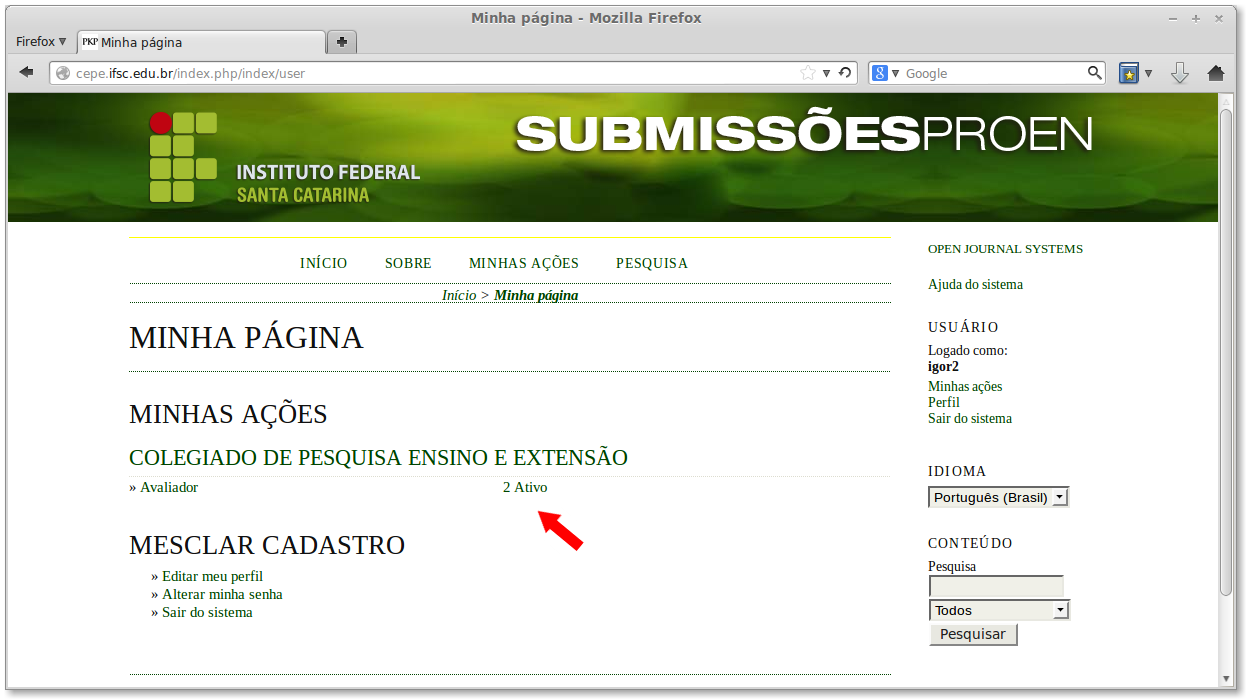Click the bookmarks library icon

pos(1129,72)
